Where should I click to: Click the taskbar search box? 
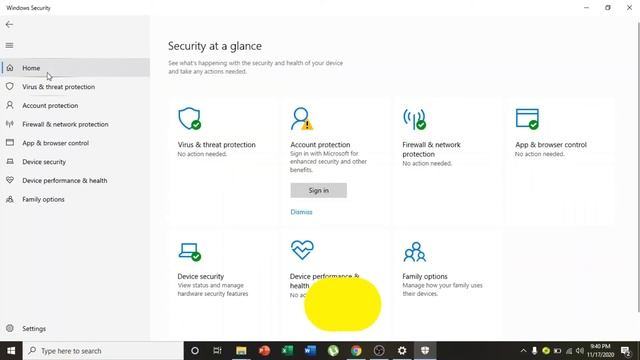tap(103, 351)
